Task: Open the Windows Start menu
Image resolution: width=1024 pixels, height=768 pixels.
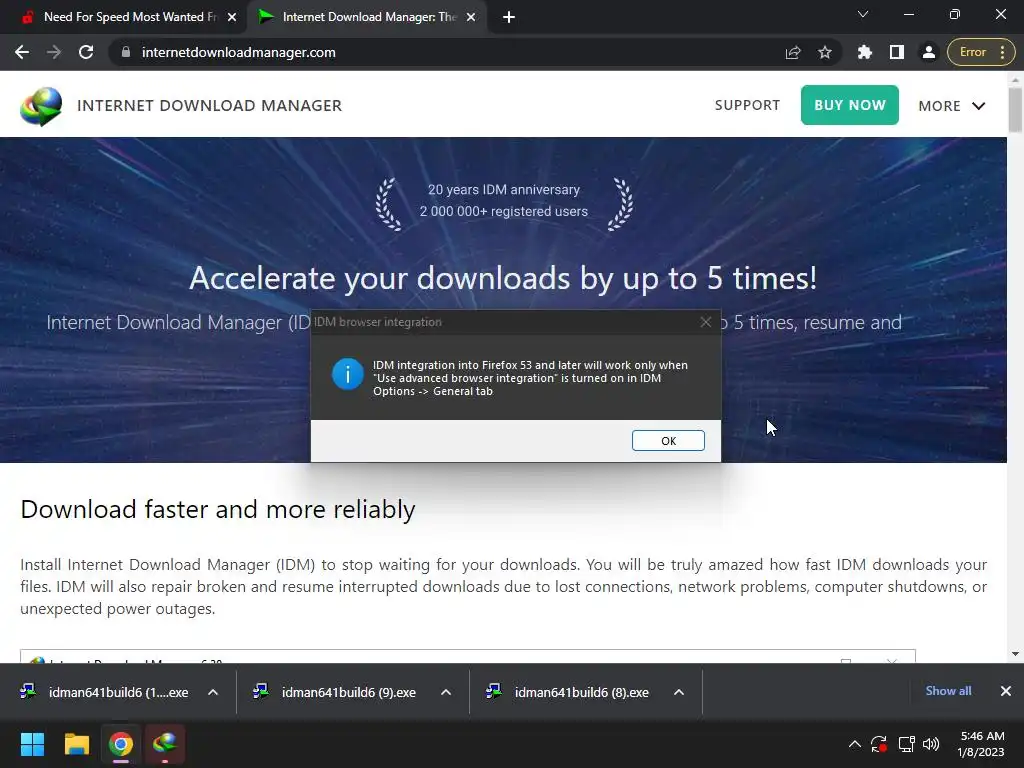Action: coord(32,744)
